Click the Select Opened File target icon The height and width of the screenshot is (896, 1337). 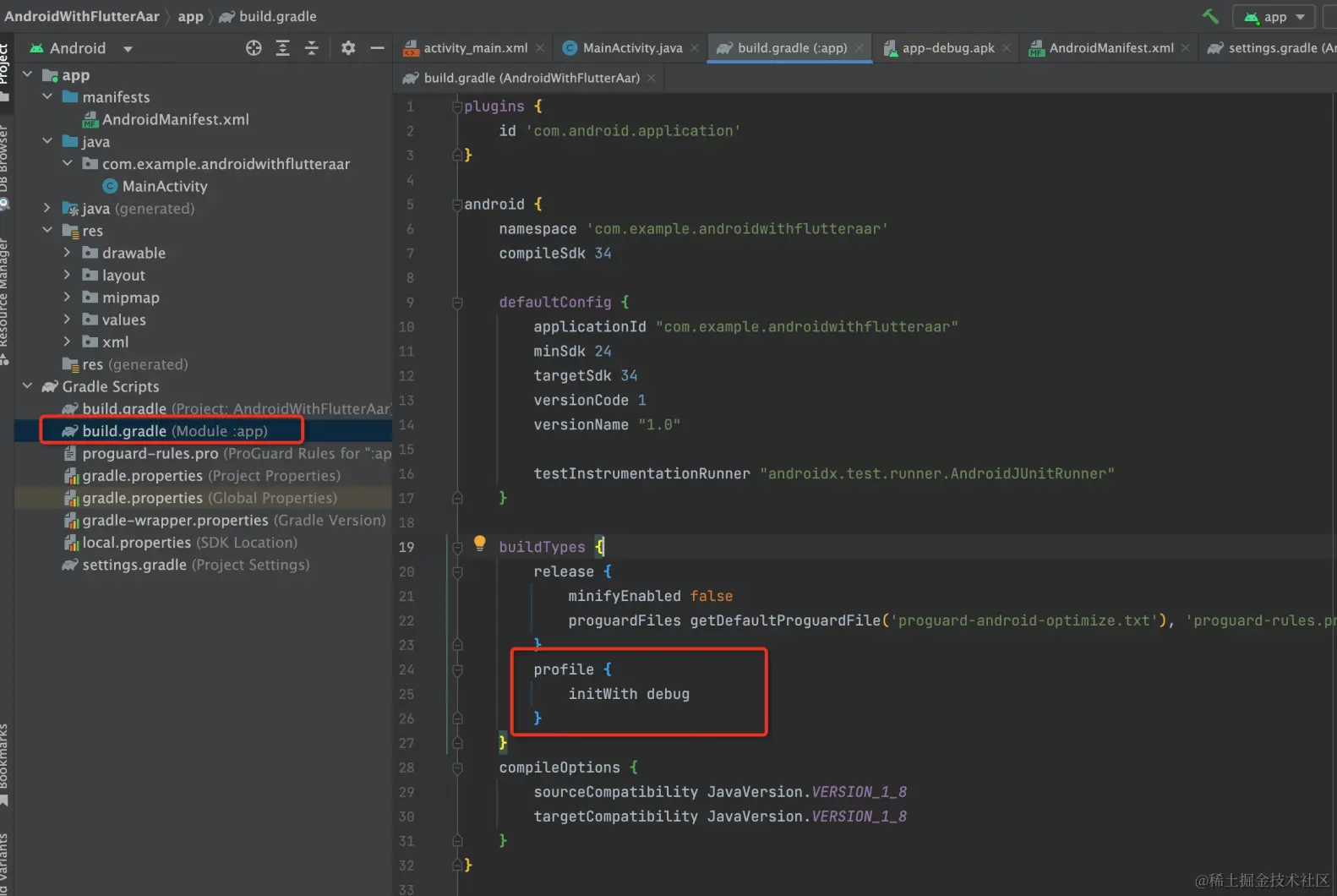(254, 48)
